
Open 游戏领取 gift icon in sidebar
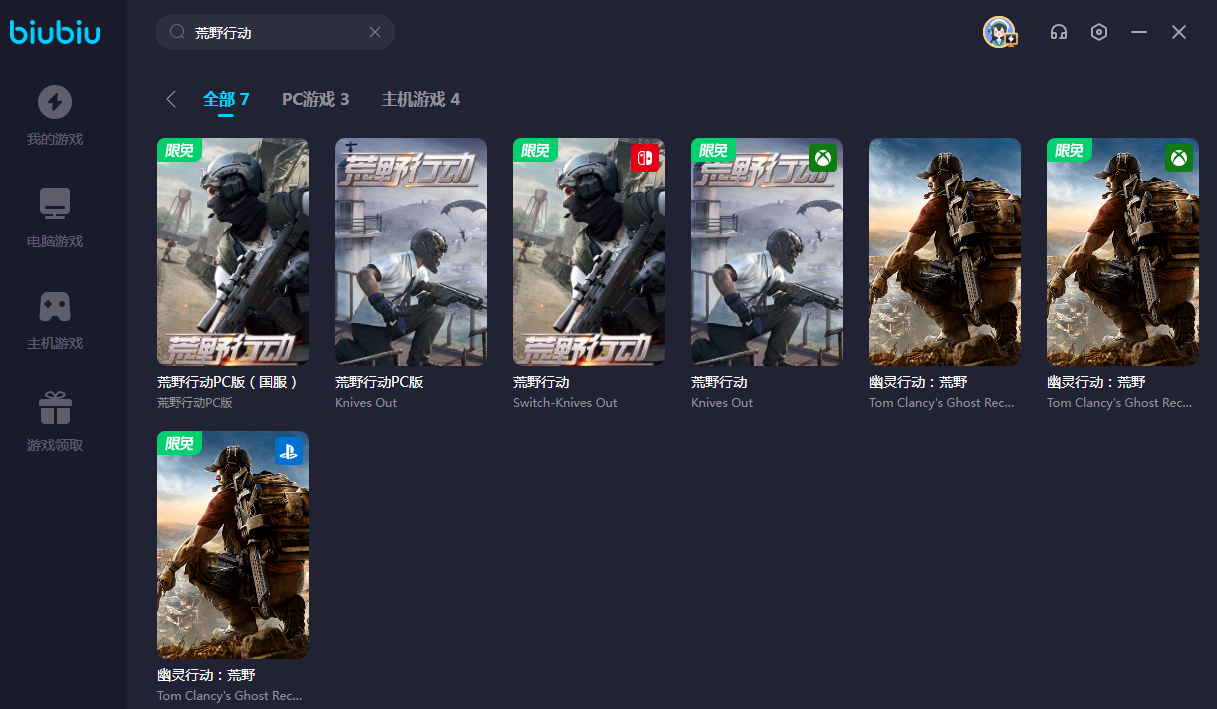pyautogui.click(x=55, y=408)
